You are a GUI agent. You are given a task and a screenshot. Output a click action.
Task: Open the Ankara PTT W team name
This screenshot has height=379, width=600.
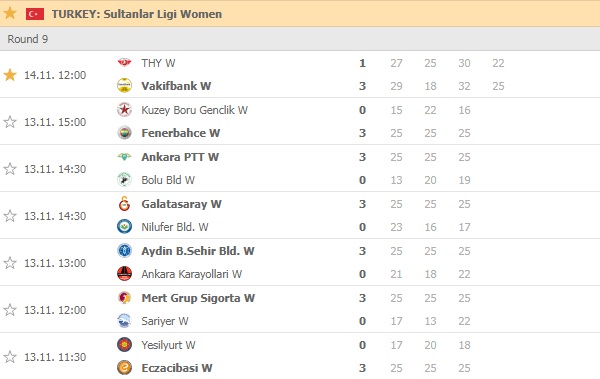[180, 157]
